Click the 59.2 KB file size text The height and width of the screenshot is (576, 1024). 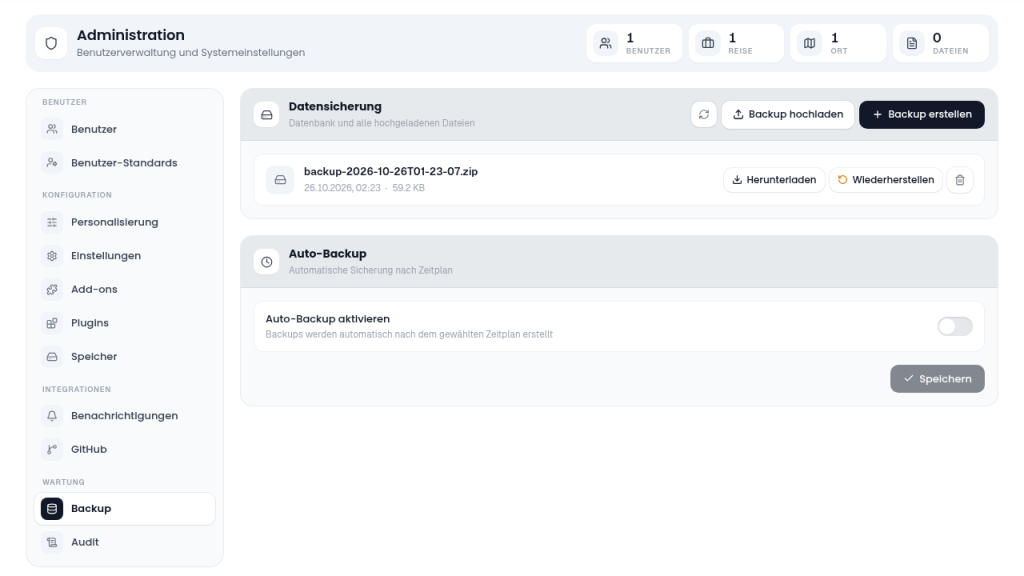pyautogui.click(x=408, y=188)
